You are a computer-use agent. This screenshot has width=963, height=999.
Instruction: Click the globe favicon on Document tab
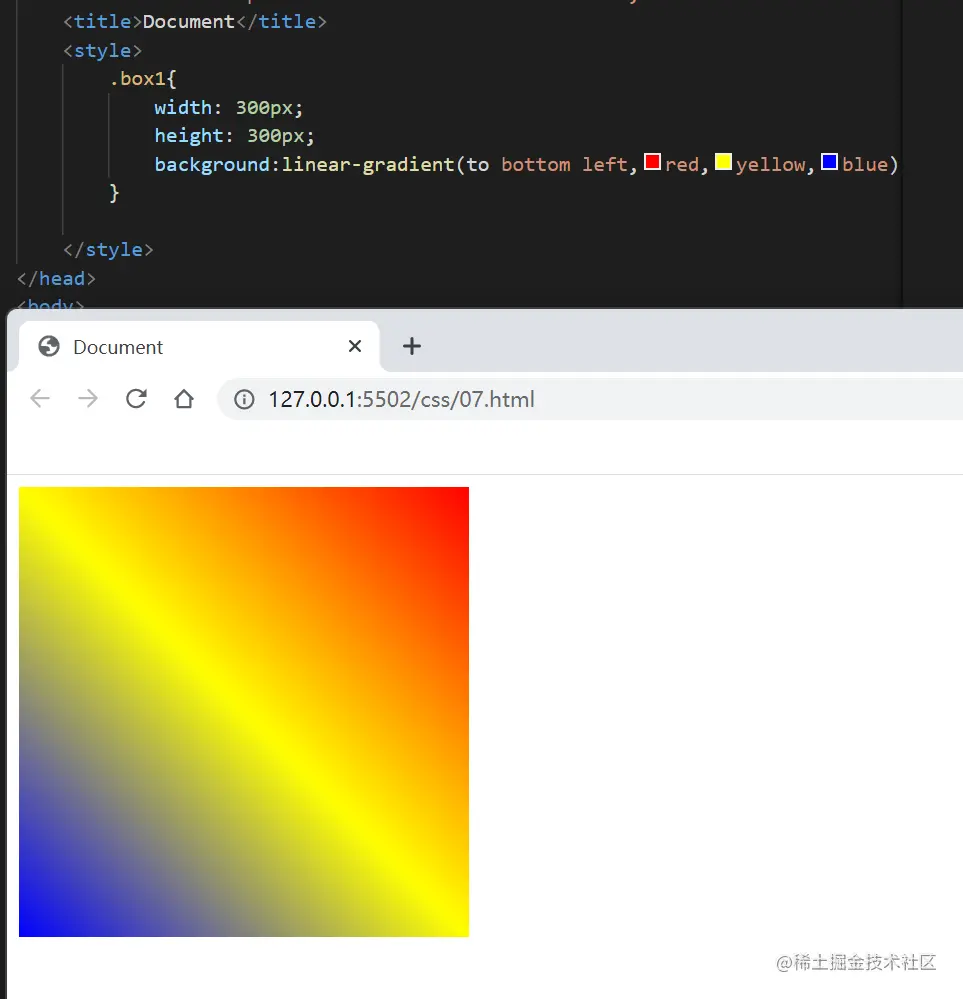tap(49, 347)
